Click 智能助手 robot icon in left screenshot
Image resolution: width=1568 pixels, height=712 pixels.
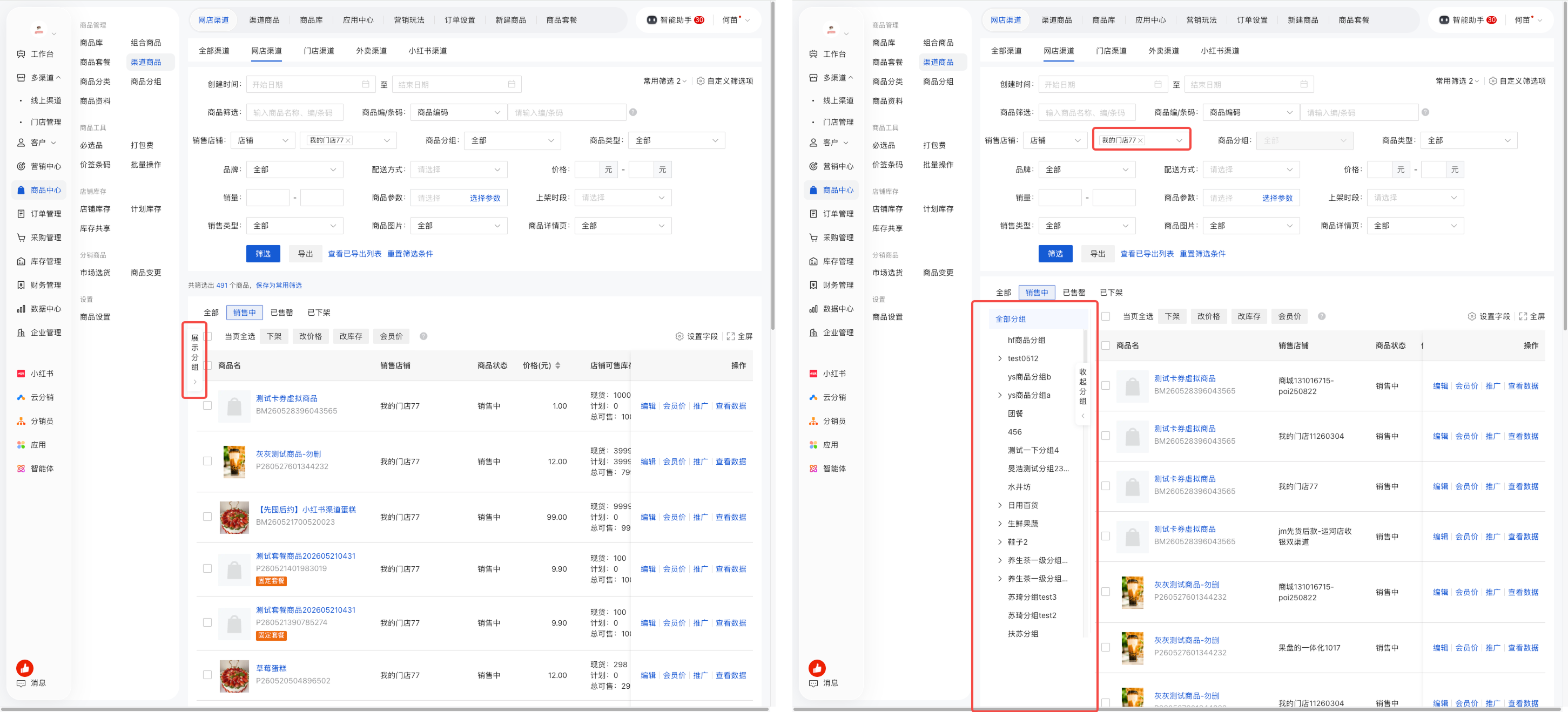(651, 20)
